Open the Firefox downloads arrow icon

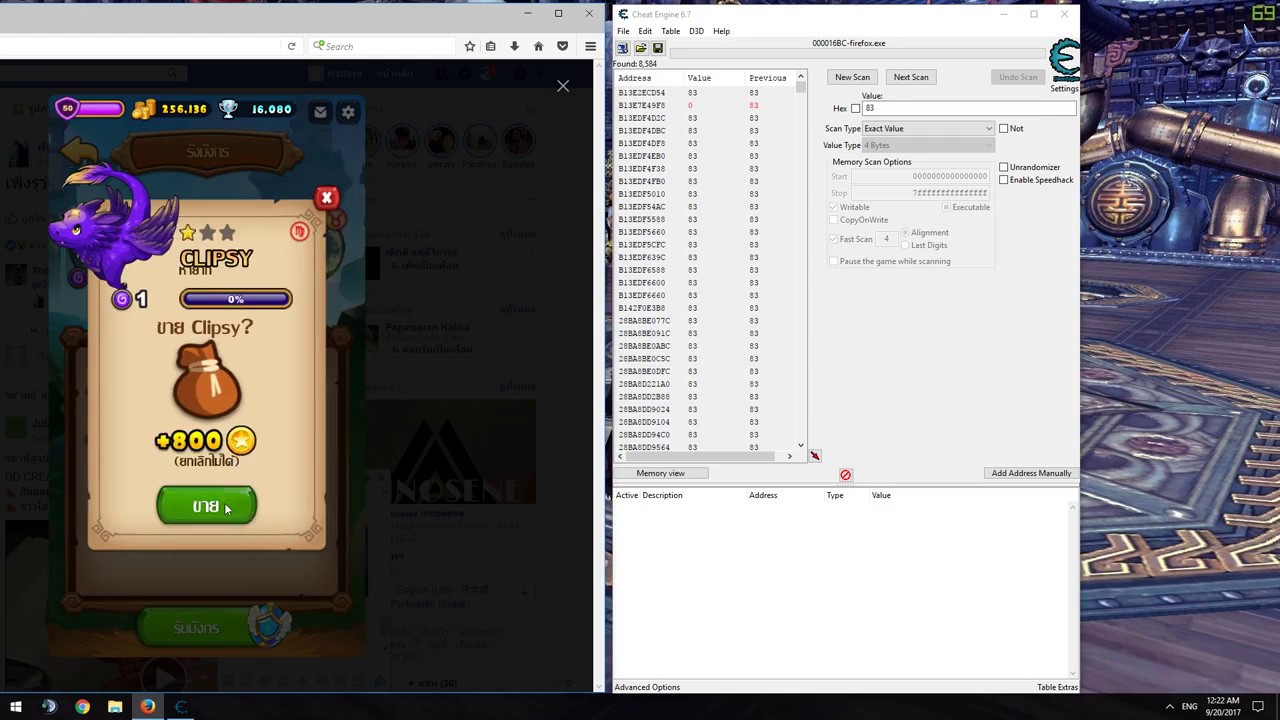click(514, 46)
